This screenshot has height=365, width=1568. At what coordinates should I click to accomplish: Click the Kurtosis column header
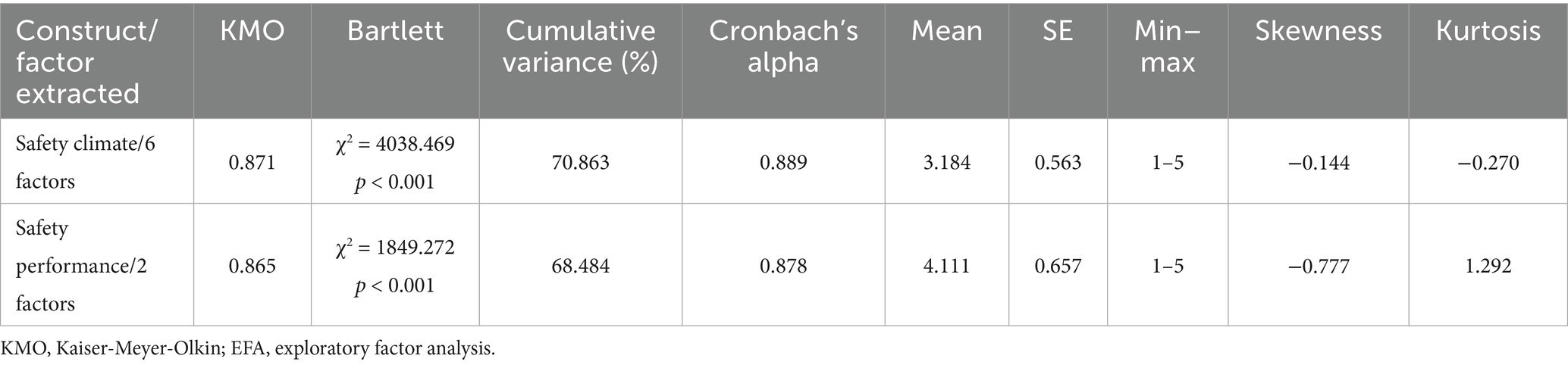1488,31
